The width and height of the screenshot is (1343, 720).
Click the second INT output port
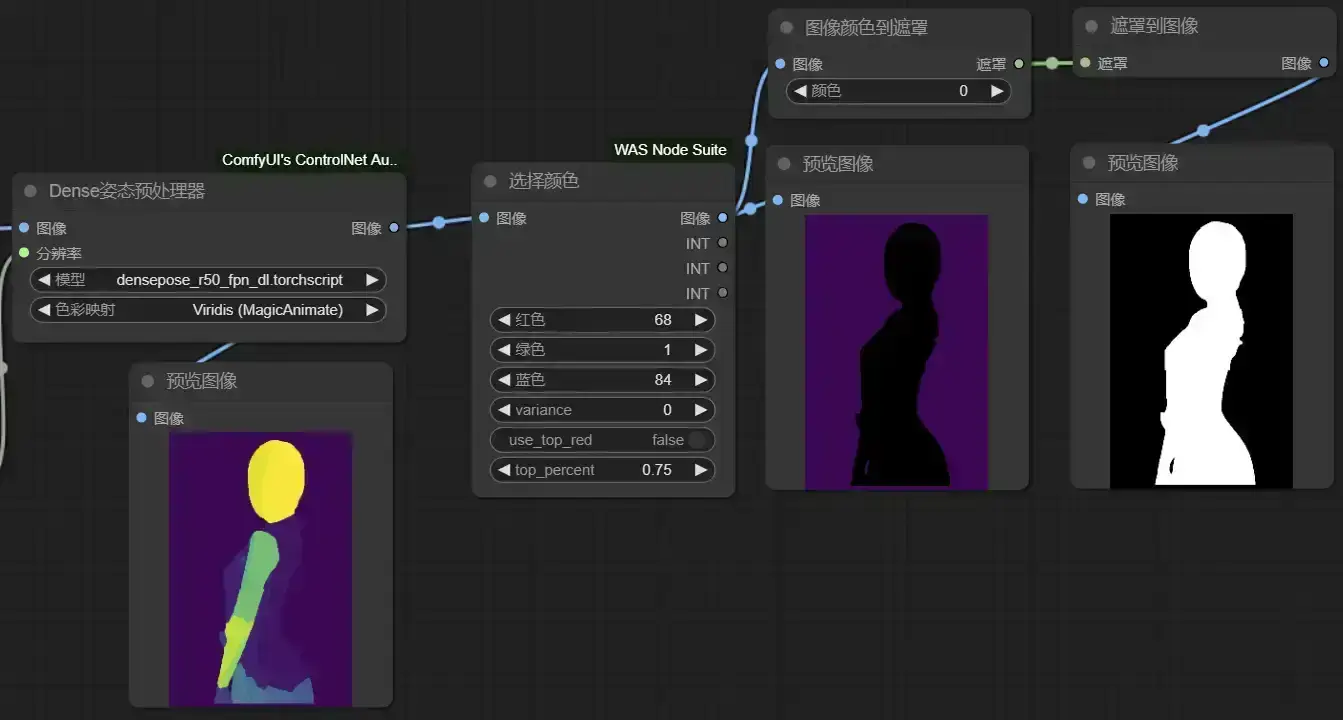722,268
